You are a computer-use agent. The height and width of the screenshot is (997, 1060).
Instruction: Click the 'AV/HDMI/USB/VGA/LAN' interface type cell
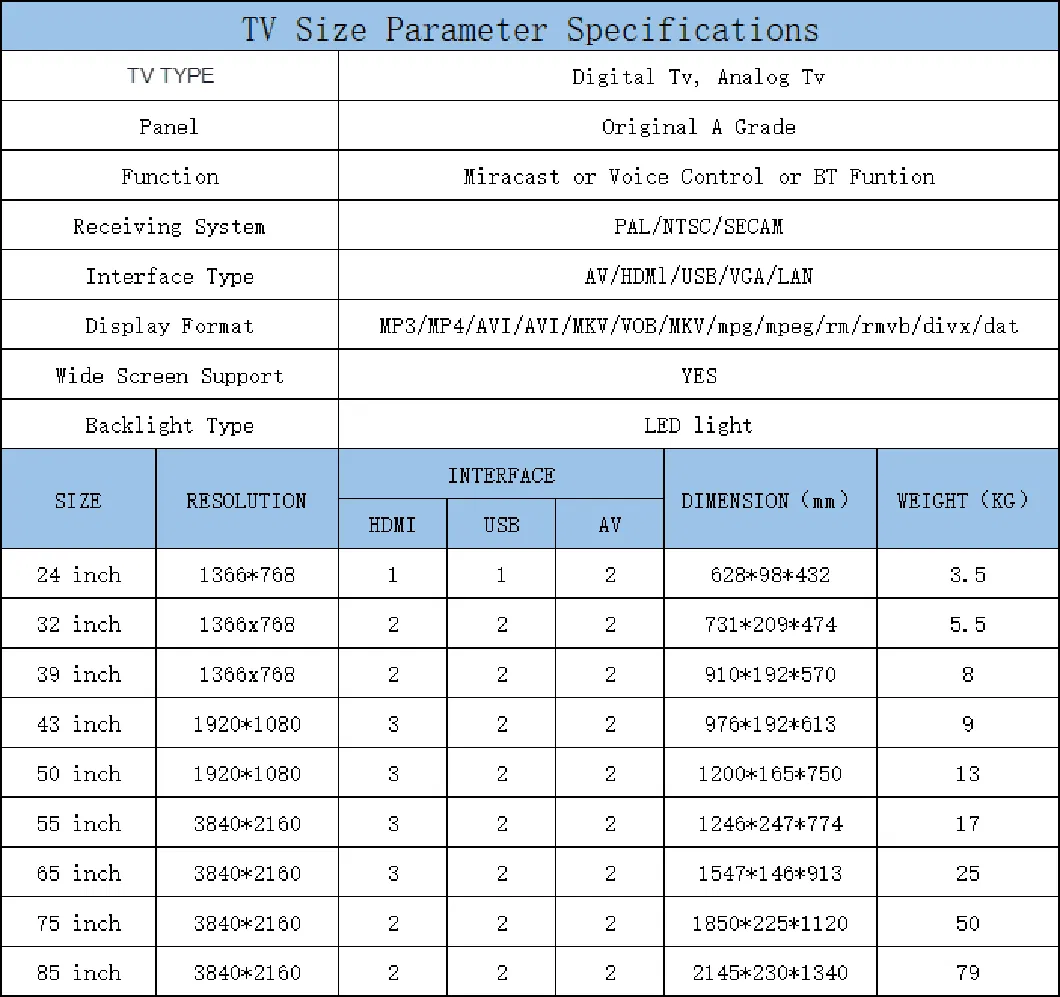(x=698, y=277)
